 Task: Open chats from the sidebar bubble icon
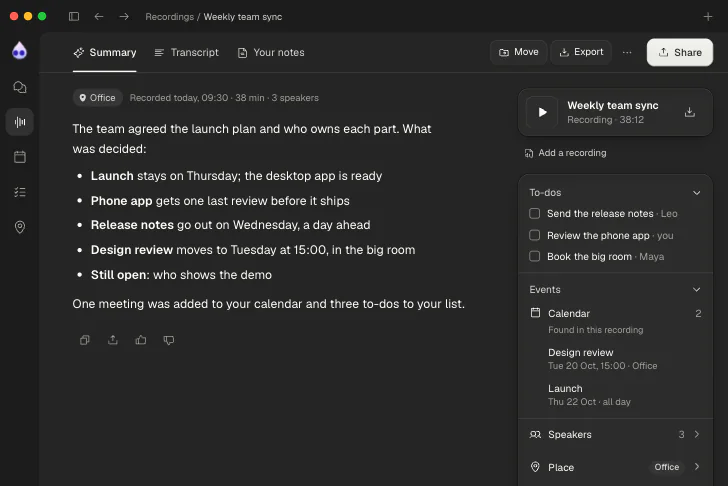(20, 87)
